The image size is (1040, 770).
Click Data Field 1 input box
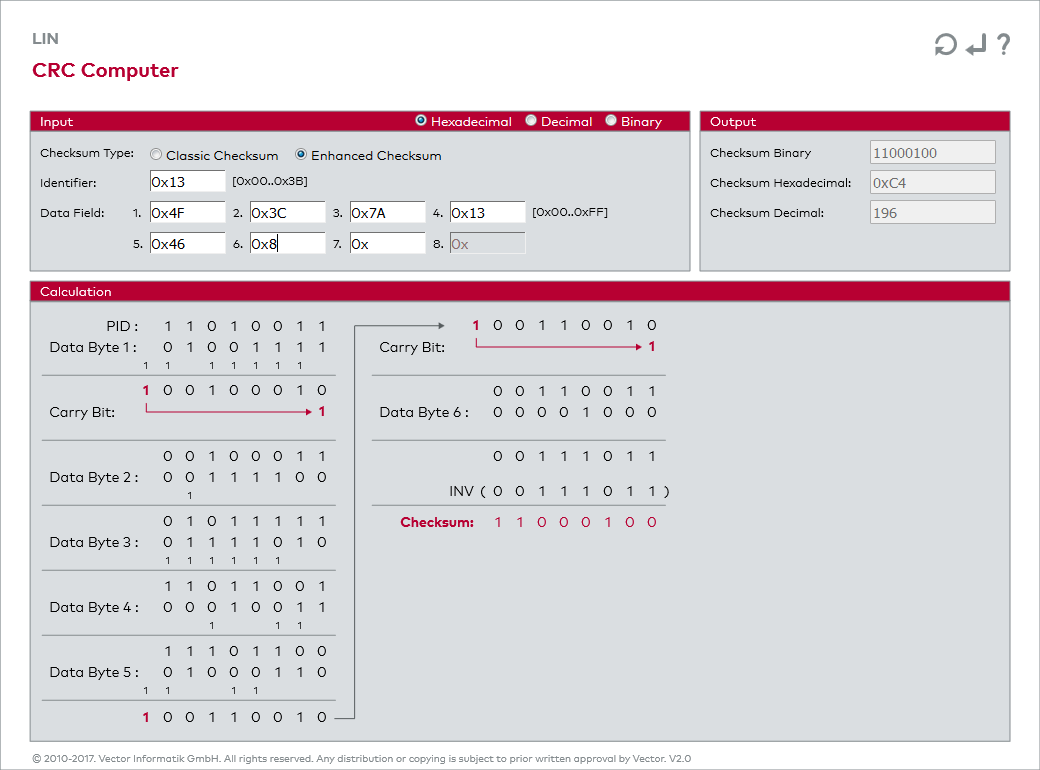click(187, 213)
